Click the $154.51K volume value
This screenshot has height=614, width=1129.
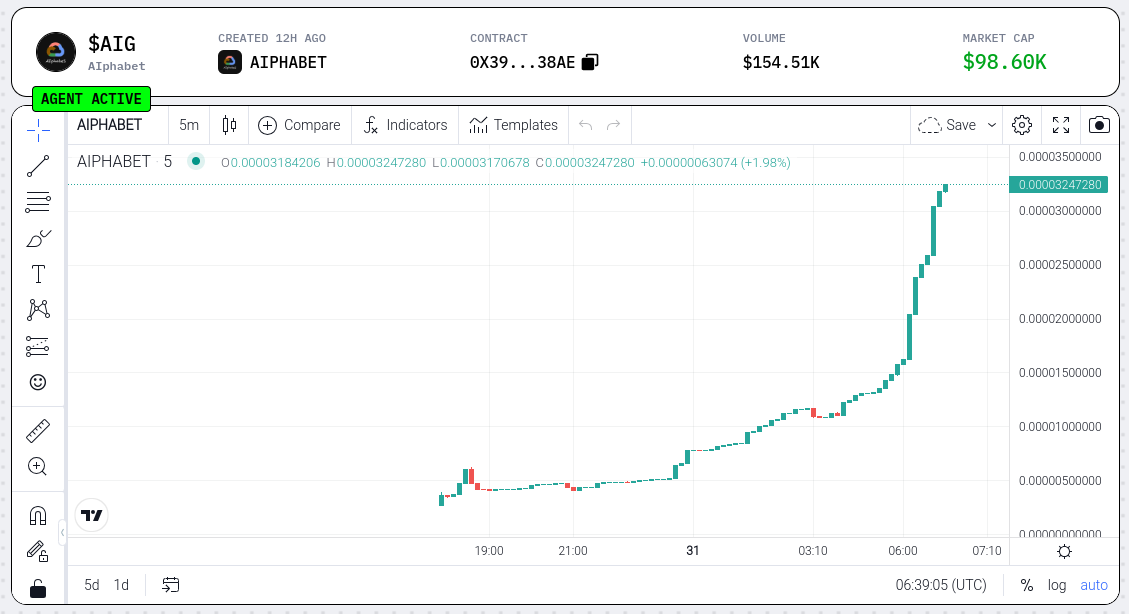[x=781, y=63]
